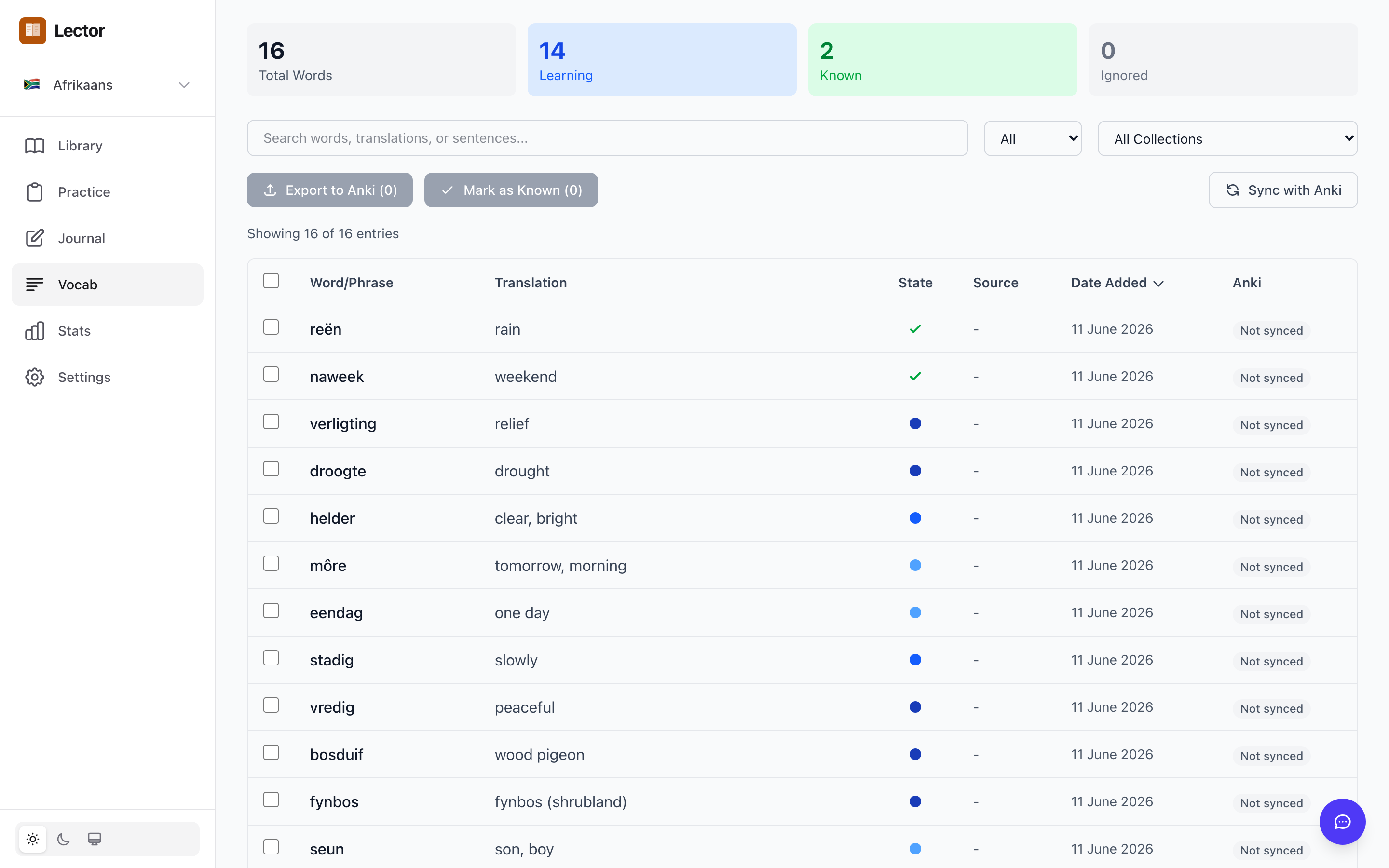1389x868 pixels.
Task: Click the Not synced badge for stadig
Action: [x=1271, y=661]
